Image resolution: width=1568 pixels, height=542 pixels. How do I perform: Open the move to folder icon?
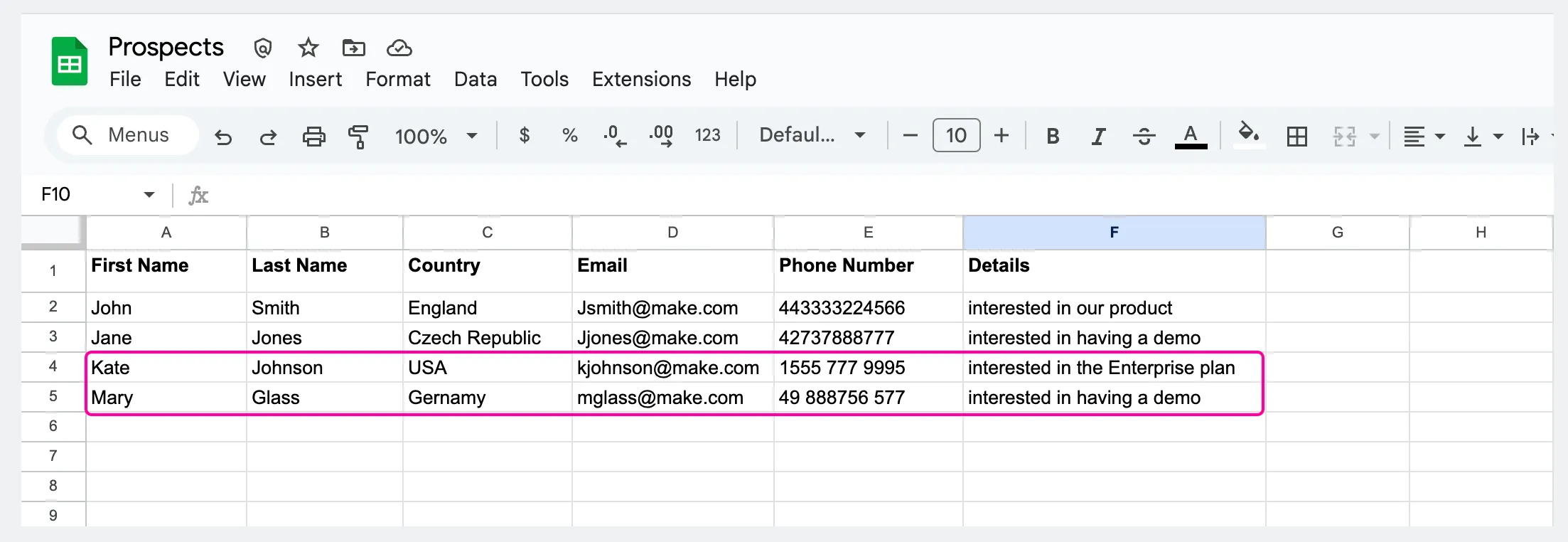[353, 48]
